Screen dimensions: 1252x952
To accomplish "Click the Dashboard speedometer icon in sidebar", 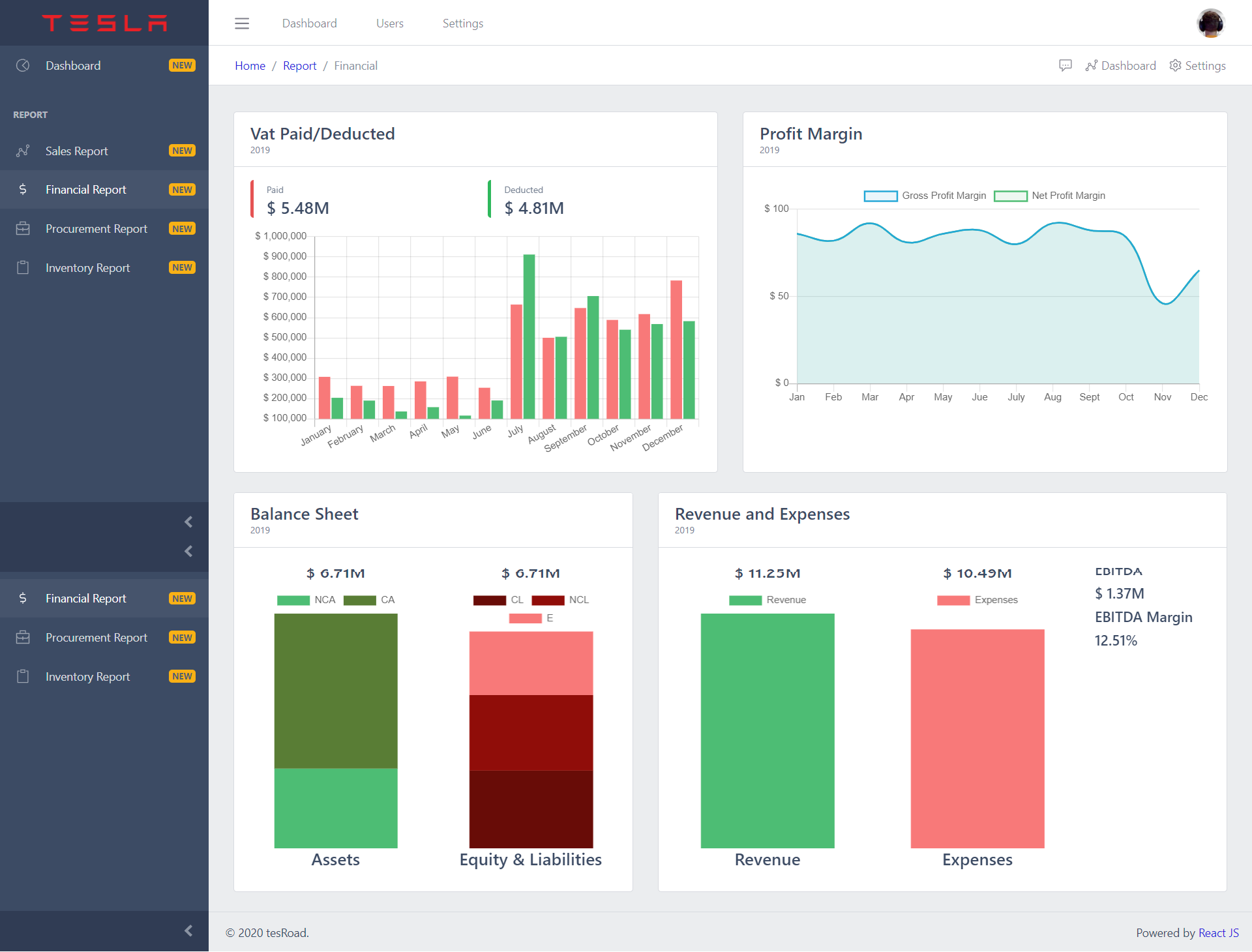I will pos(23,65).
